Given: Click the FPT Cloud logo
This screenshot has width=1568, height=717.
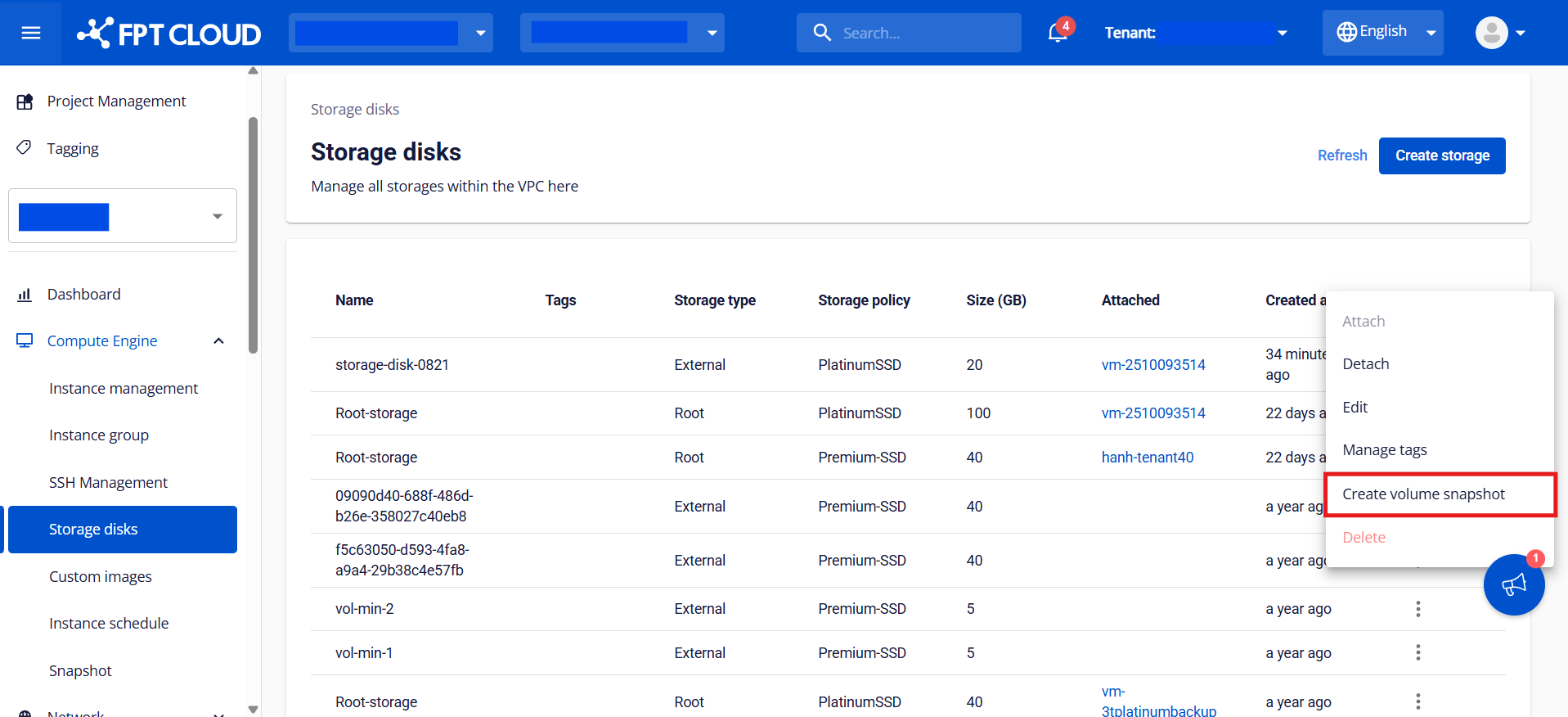Looking at the screenshot, I should 169,34.
